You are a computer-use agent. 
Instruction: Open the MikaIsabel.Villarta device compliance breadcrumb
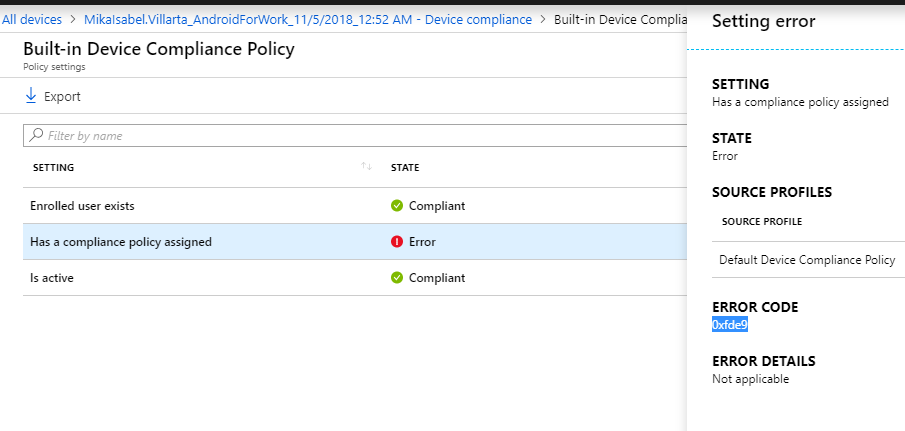point(307,19)
